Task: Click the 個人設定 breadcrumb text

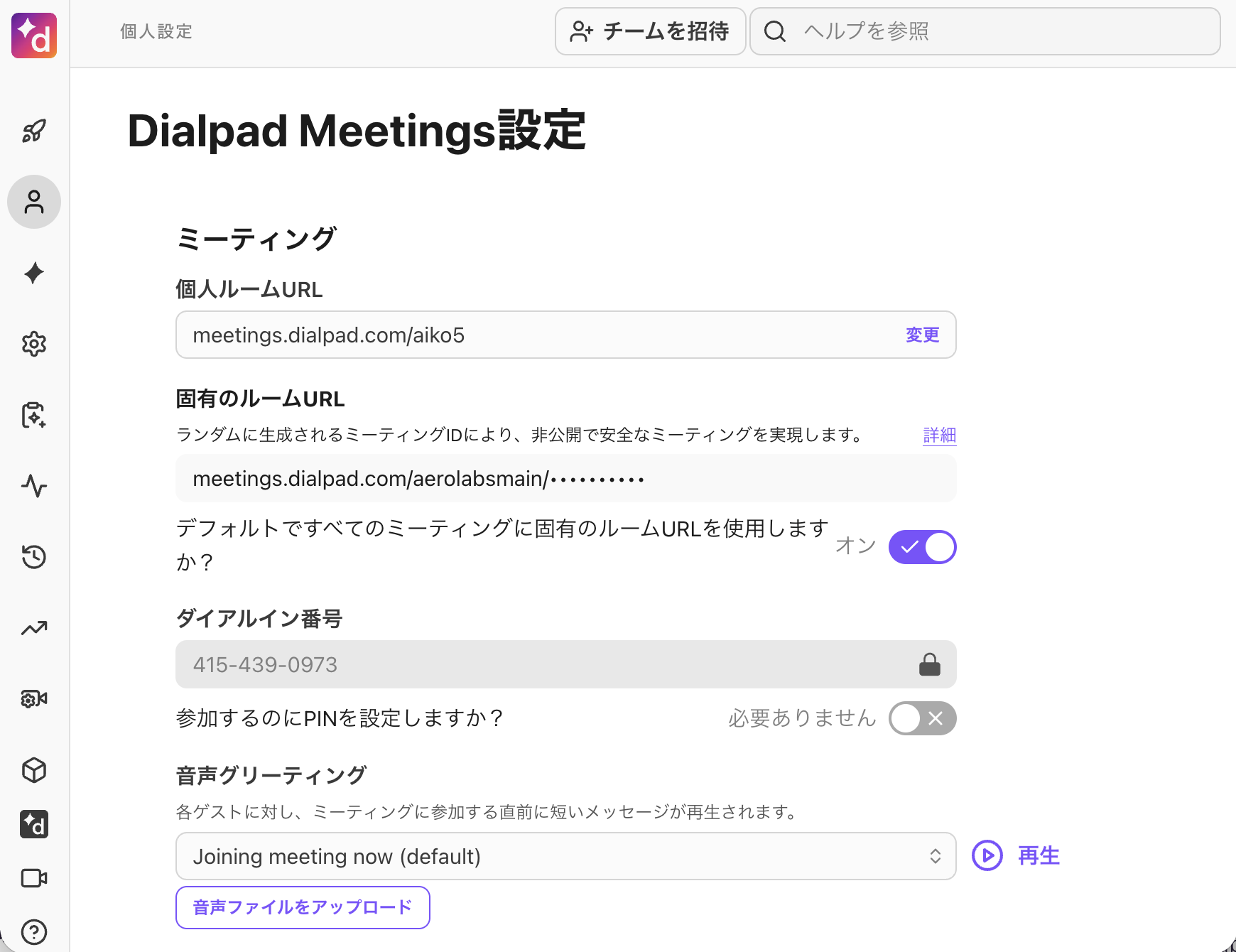Action: pos(156,31)
